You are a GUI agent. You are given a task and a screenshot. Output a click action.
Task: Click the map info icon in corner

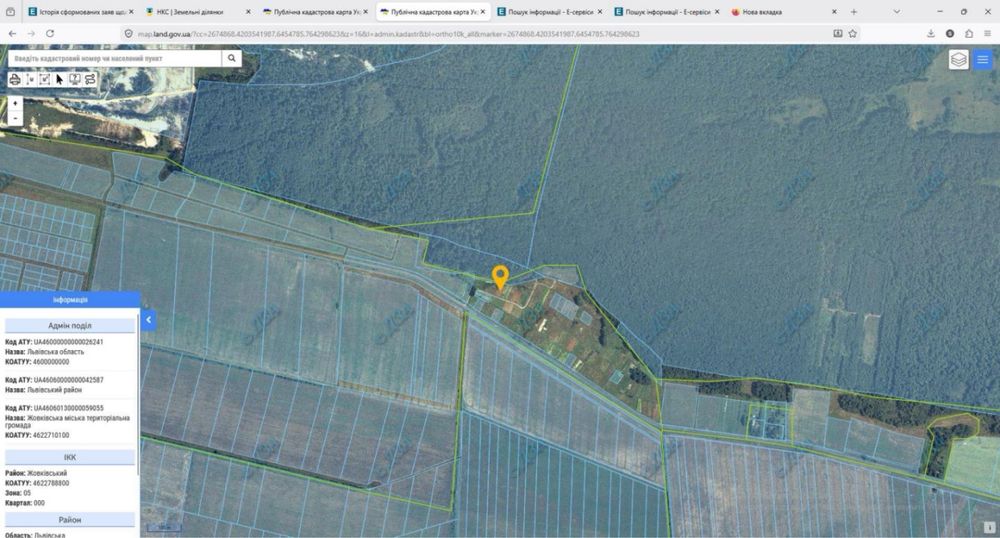989,527
